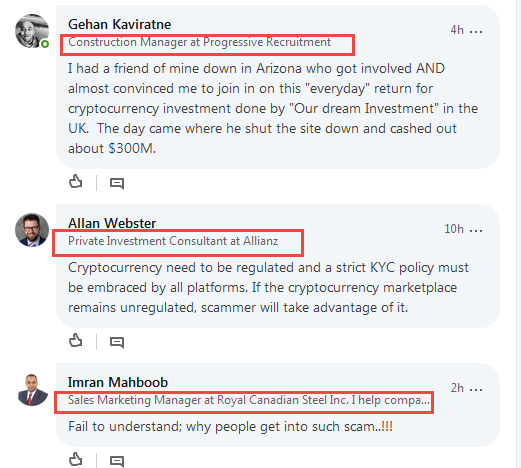
Task: Open the three-dot menu on Allan Webster's comment
Action: 476,230
